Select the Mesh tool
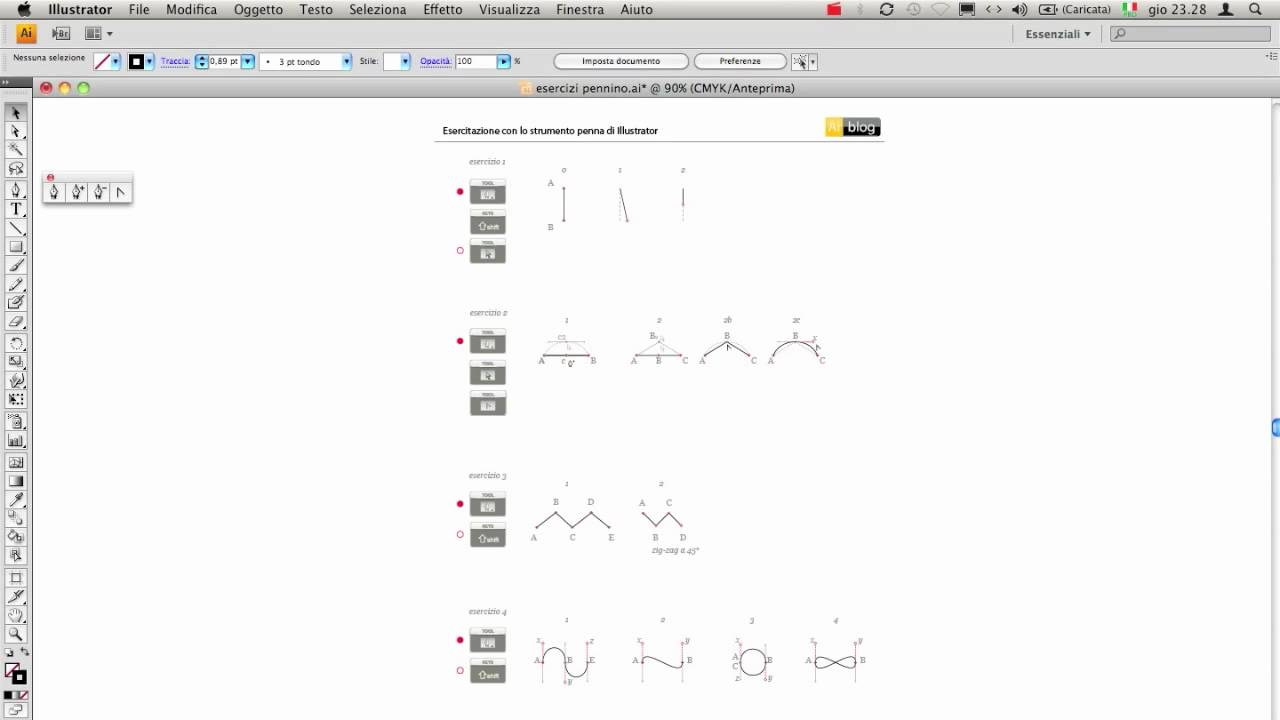Screen dimensions: 1280x720 pos(16,462)
